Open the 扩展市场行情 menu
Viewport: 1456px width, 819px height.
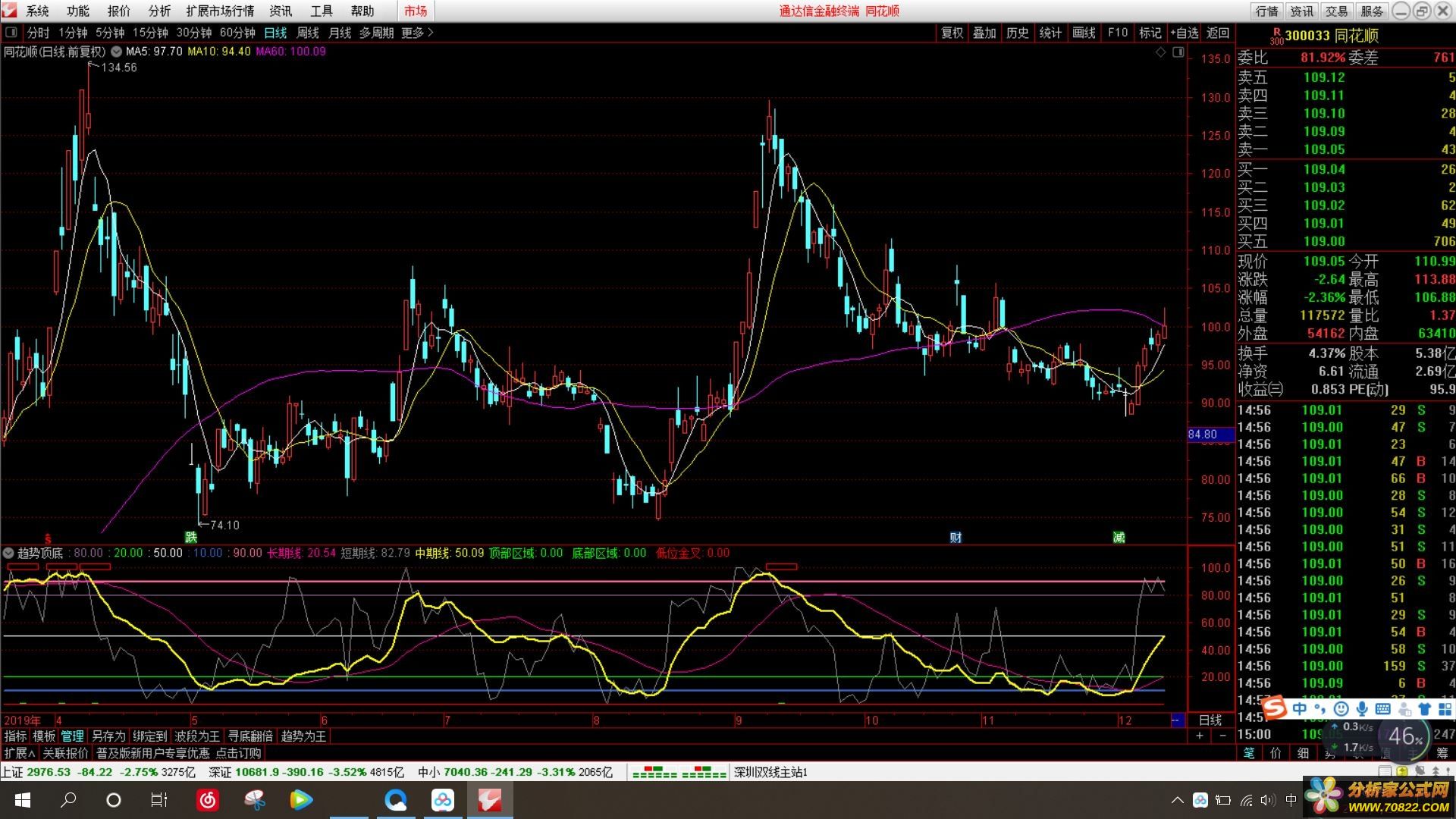(220, 11)
